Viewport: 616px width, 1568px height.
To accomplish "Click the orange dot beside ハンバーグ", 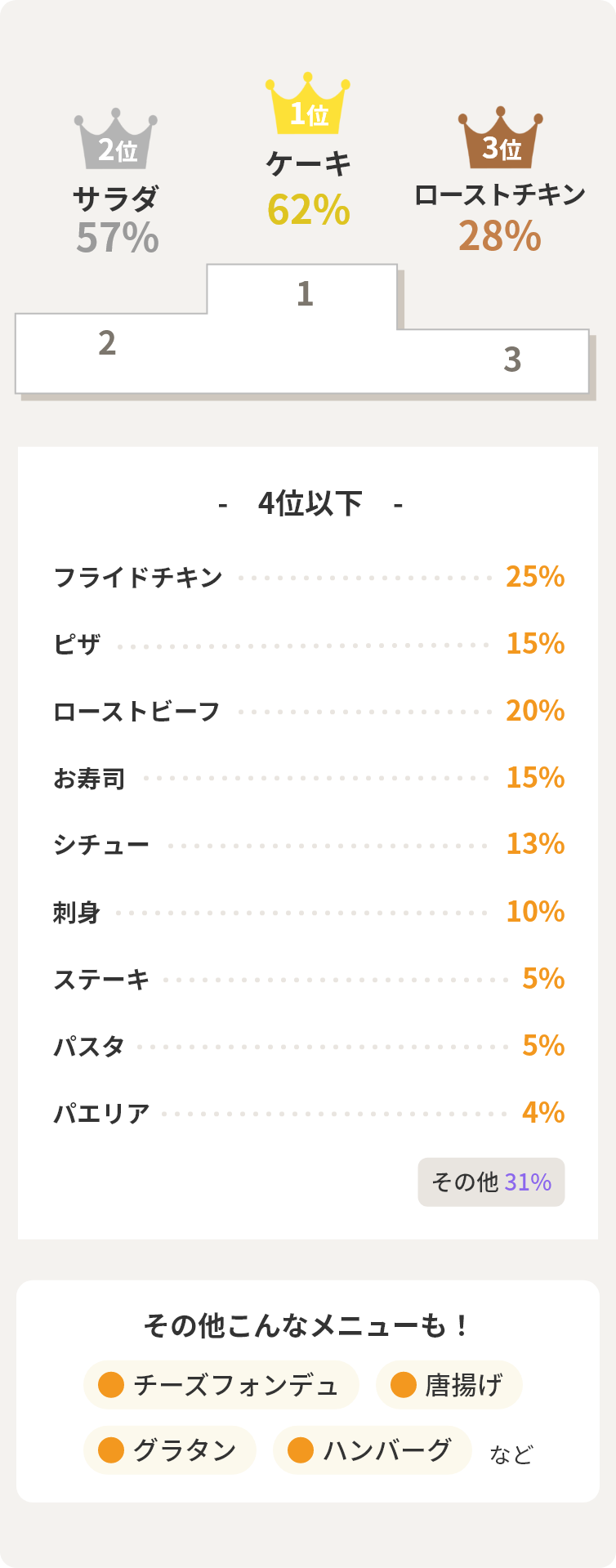I will pyautogui.click(x=301, y=1450).
